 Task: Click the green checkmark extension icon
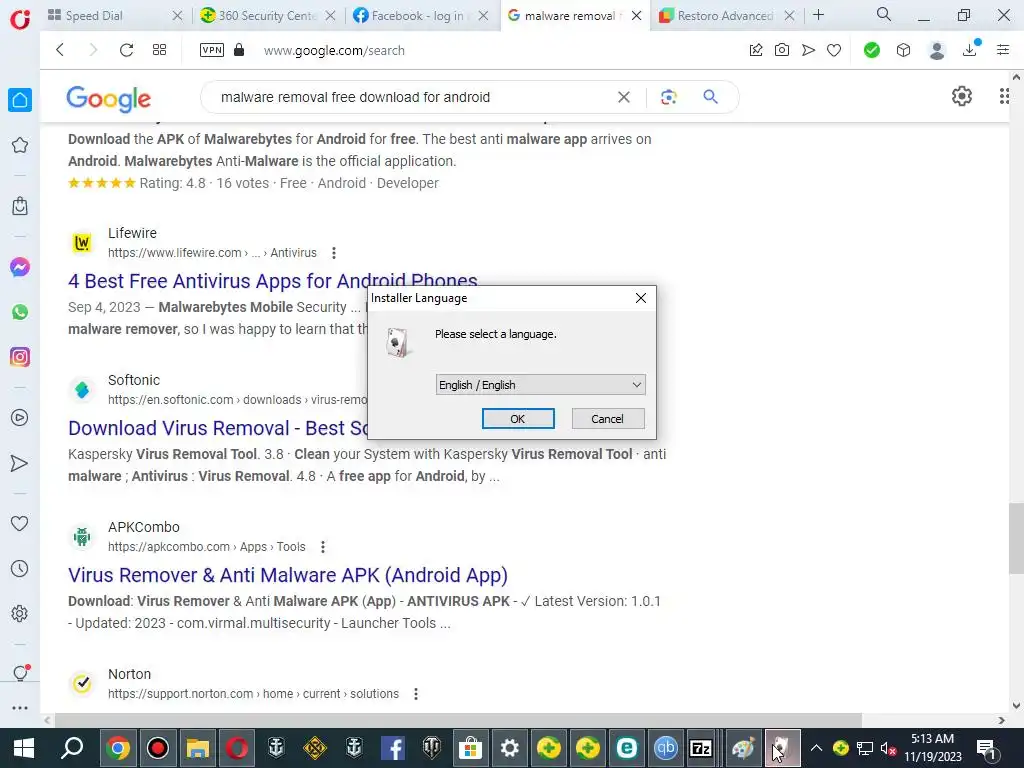click(872, 50)
